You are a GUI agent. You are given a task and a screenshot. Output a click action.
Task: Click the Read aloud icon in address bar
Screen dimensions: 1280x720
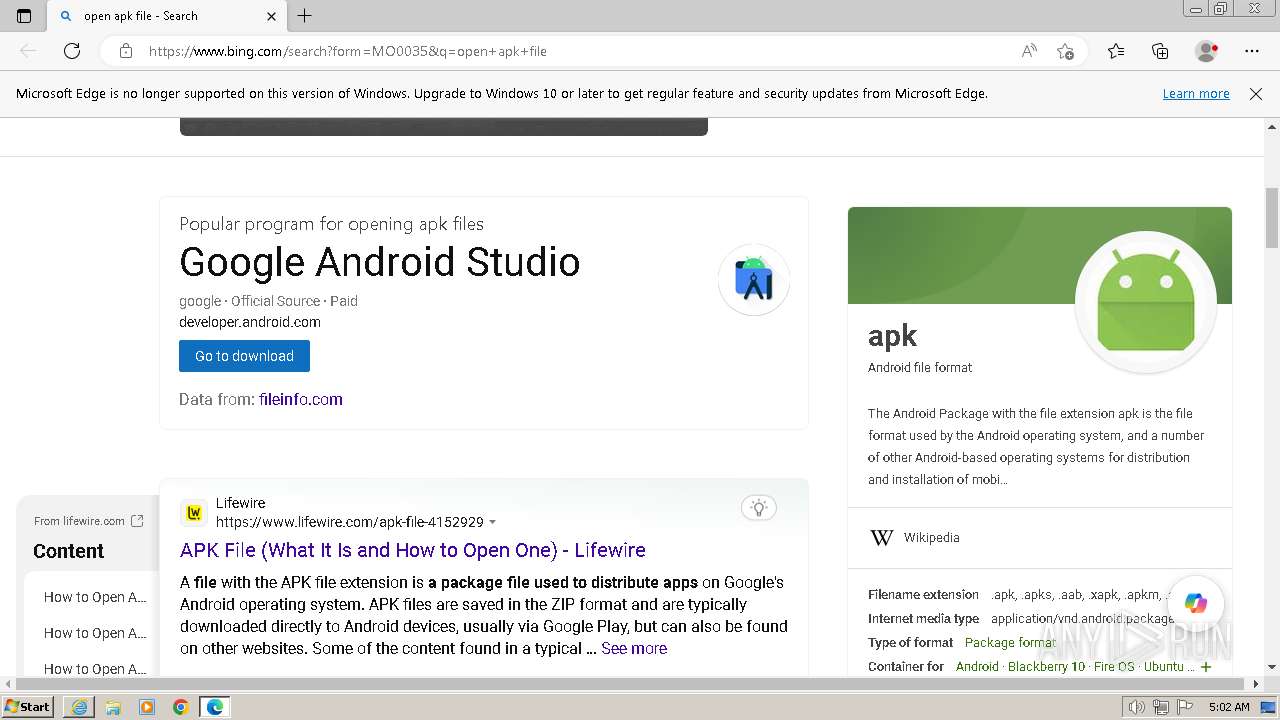click(x=1029, y=51)
